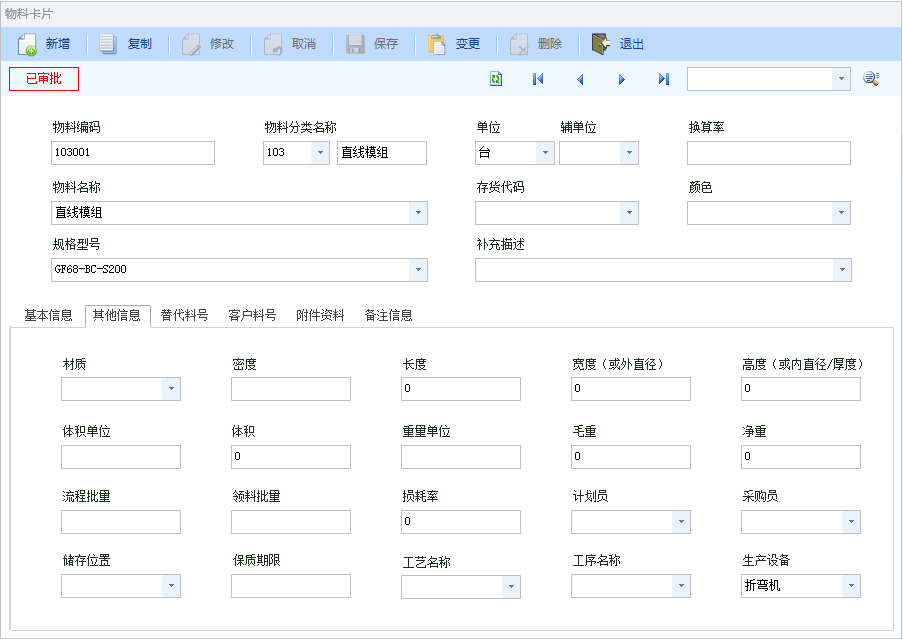Go to previous record arrow
Screen dimensions: 903x639
[580, 79]
